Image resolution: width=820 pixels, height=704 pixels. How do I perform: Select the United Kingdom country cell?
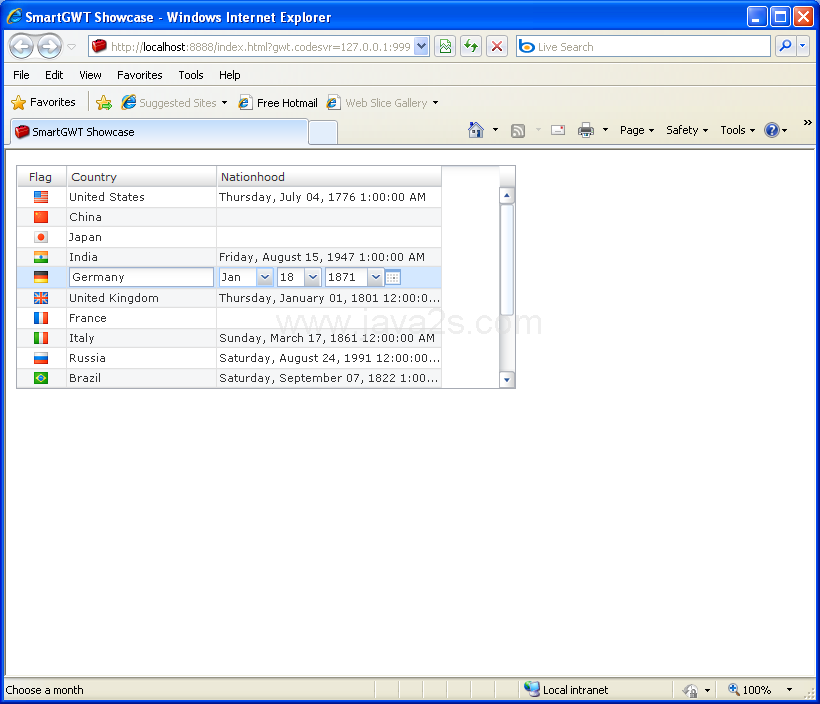[x=141, y=298]
